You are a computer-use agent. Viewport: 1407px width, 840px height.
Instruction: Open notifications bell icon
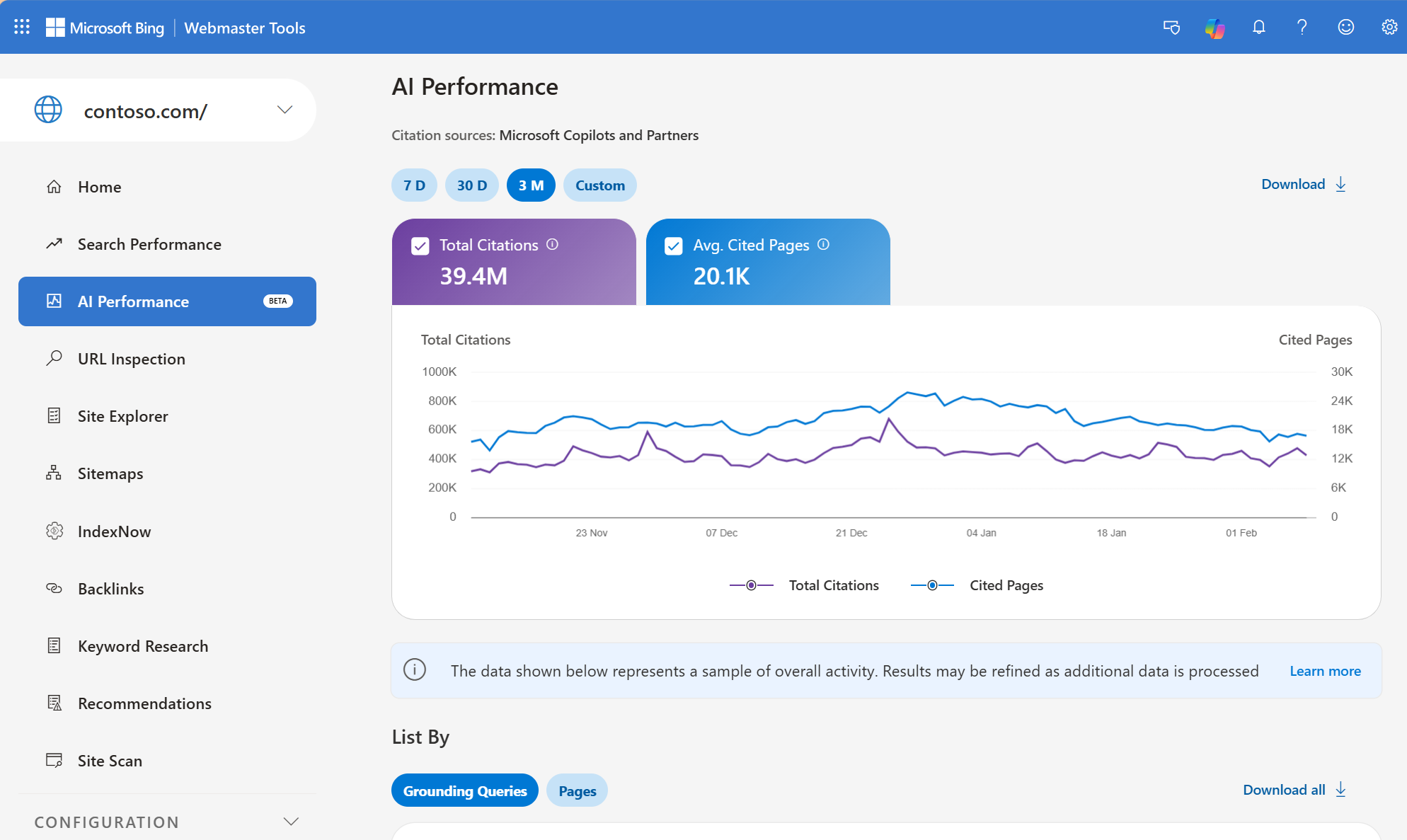tap(1258, 27)
